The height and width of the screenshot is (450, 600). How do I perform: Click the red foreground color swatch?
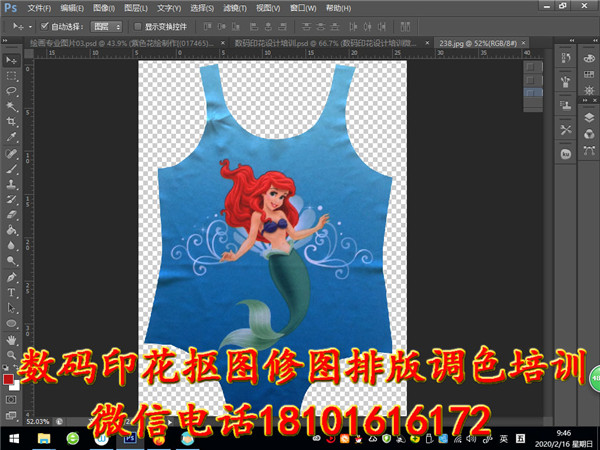pos(9,380)
